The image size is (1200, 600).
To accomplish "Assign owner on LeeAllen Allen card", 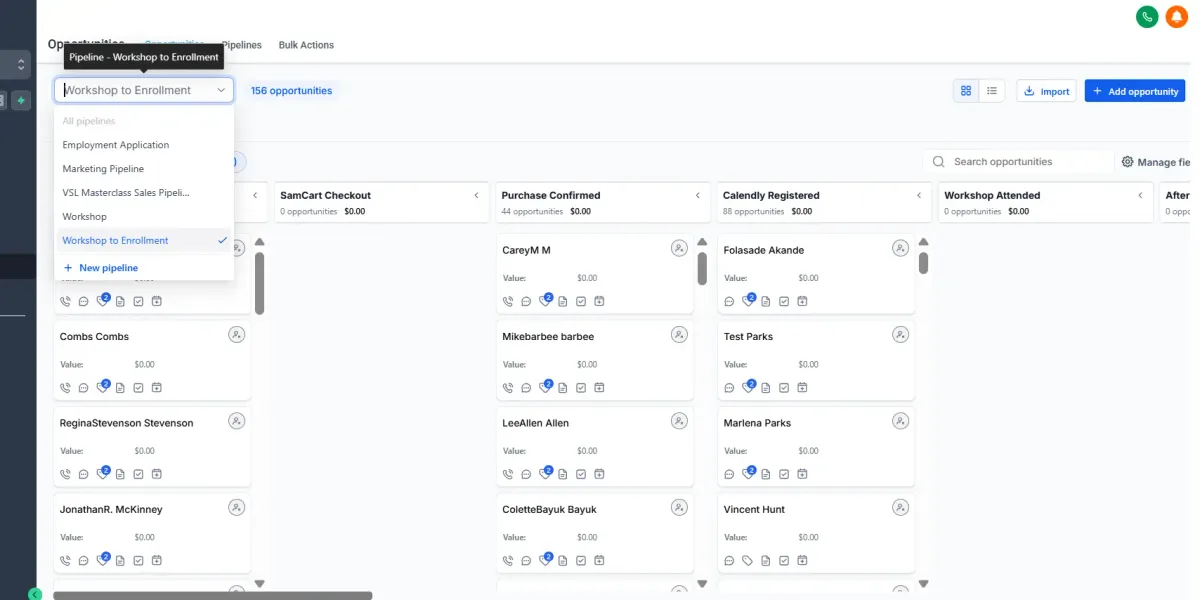I will [679, 421].
